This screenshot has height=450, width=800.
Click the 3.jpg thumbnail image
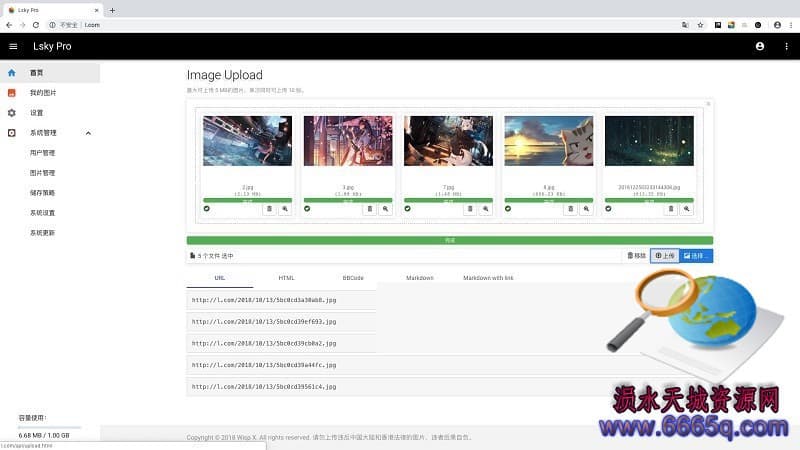pyautogui.click(x=348, y=141)
